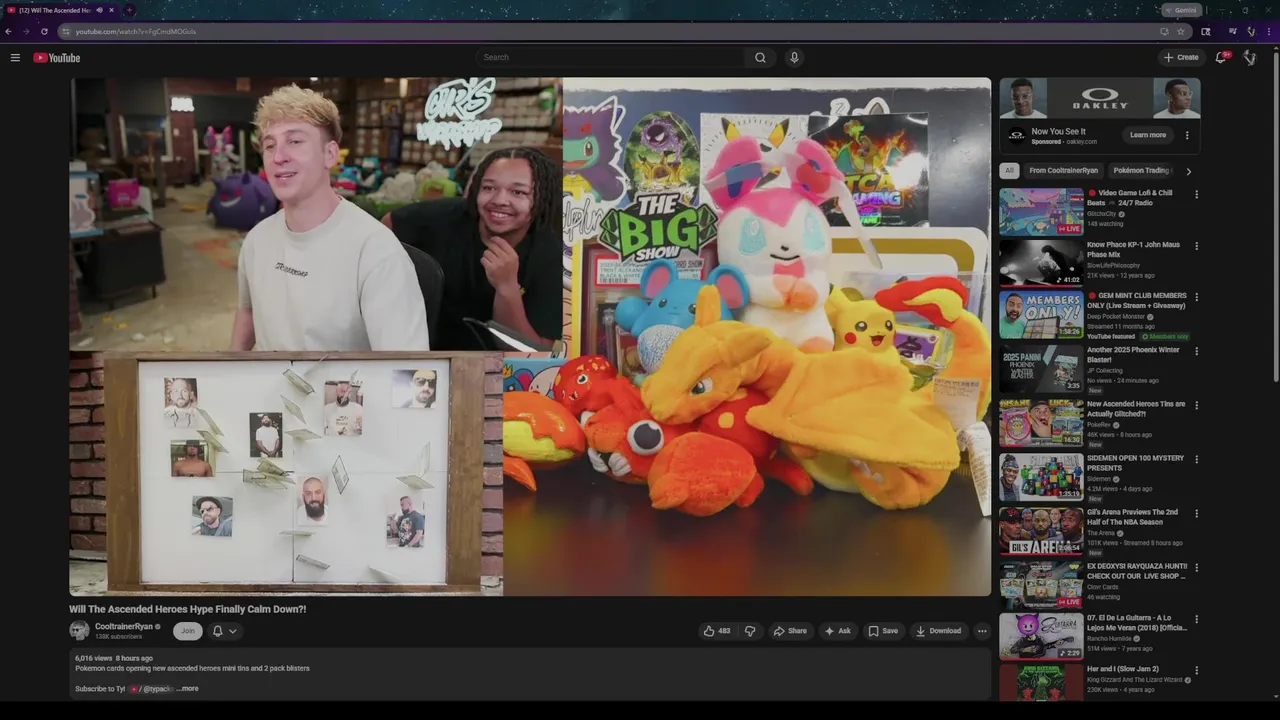Open EX DEOXYS RAYQUAZA HUNT thumbnail
Image resolution: width=1280 pixels, height=720 pixels.
tap(1041, 585)
